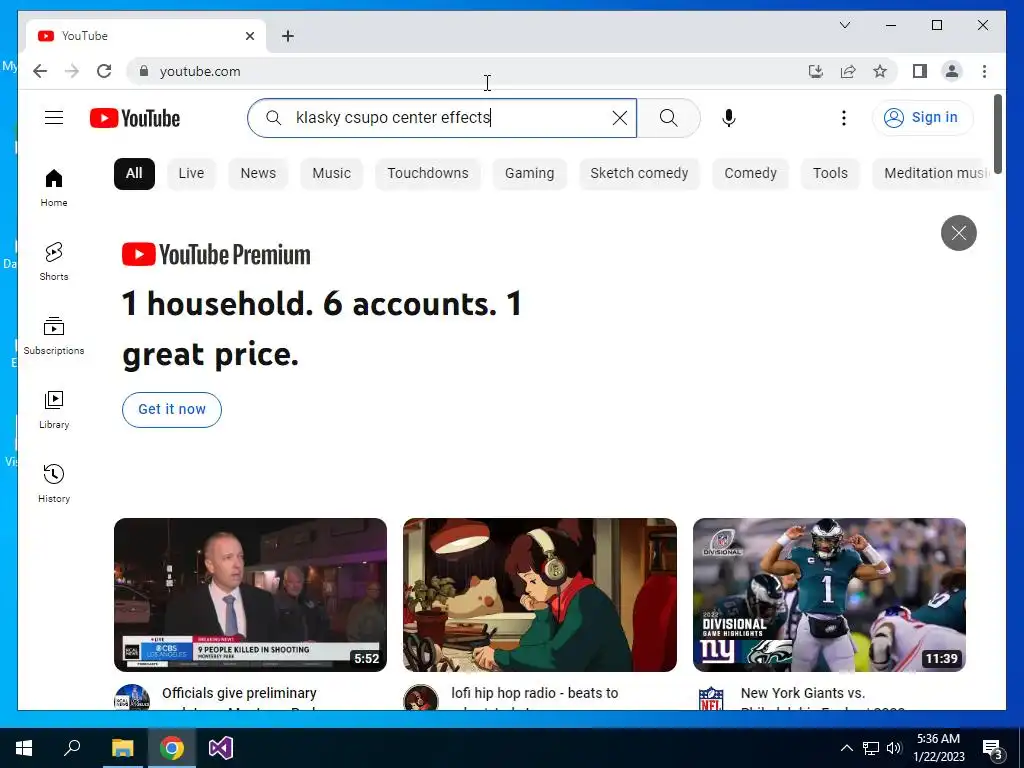The image size is (1024, 768).
Task: Select the Gaming filter chip
Action: click(530, 174)
